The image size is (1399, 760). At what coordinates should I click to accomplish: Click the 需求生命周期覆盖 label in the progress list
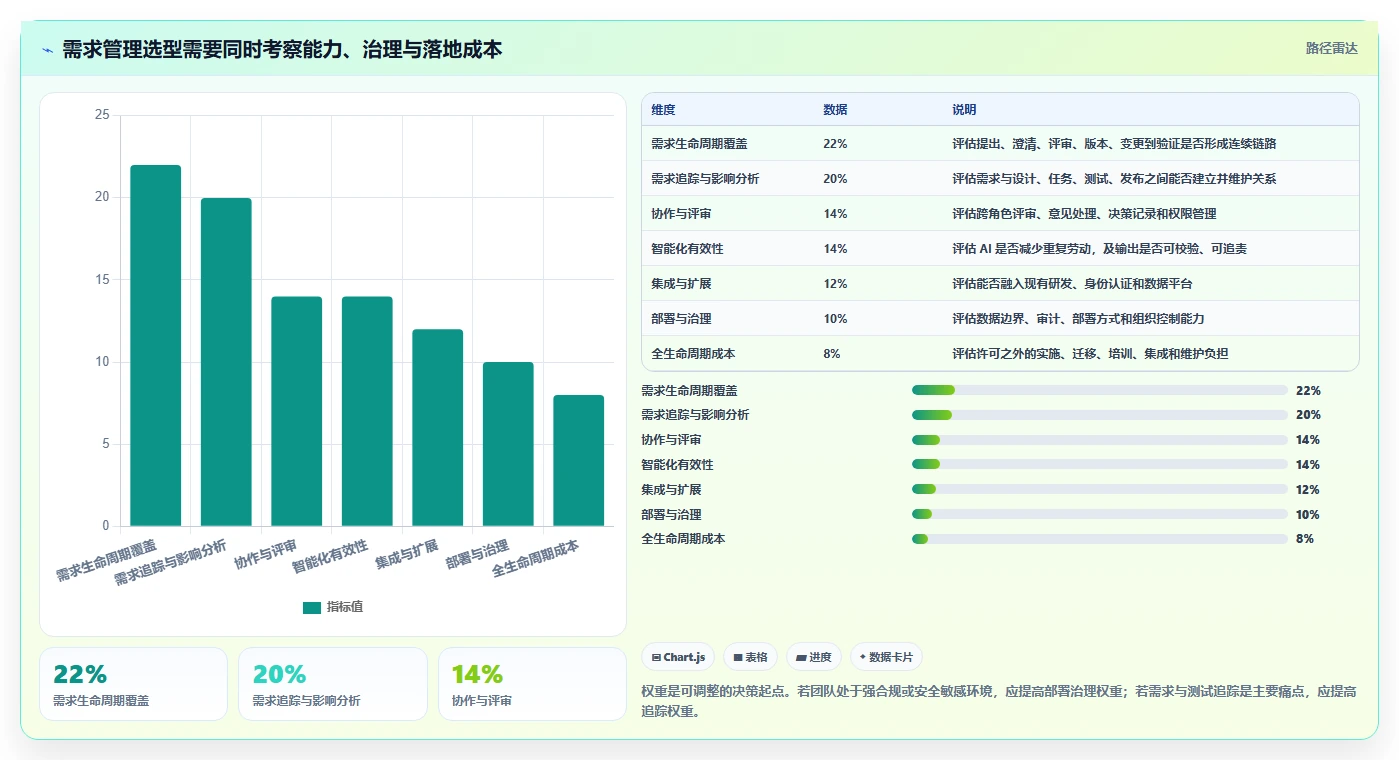click(689, 390)
